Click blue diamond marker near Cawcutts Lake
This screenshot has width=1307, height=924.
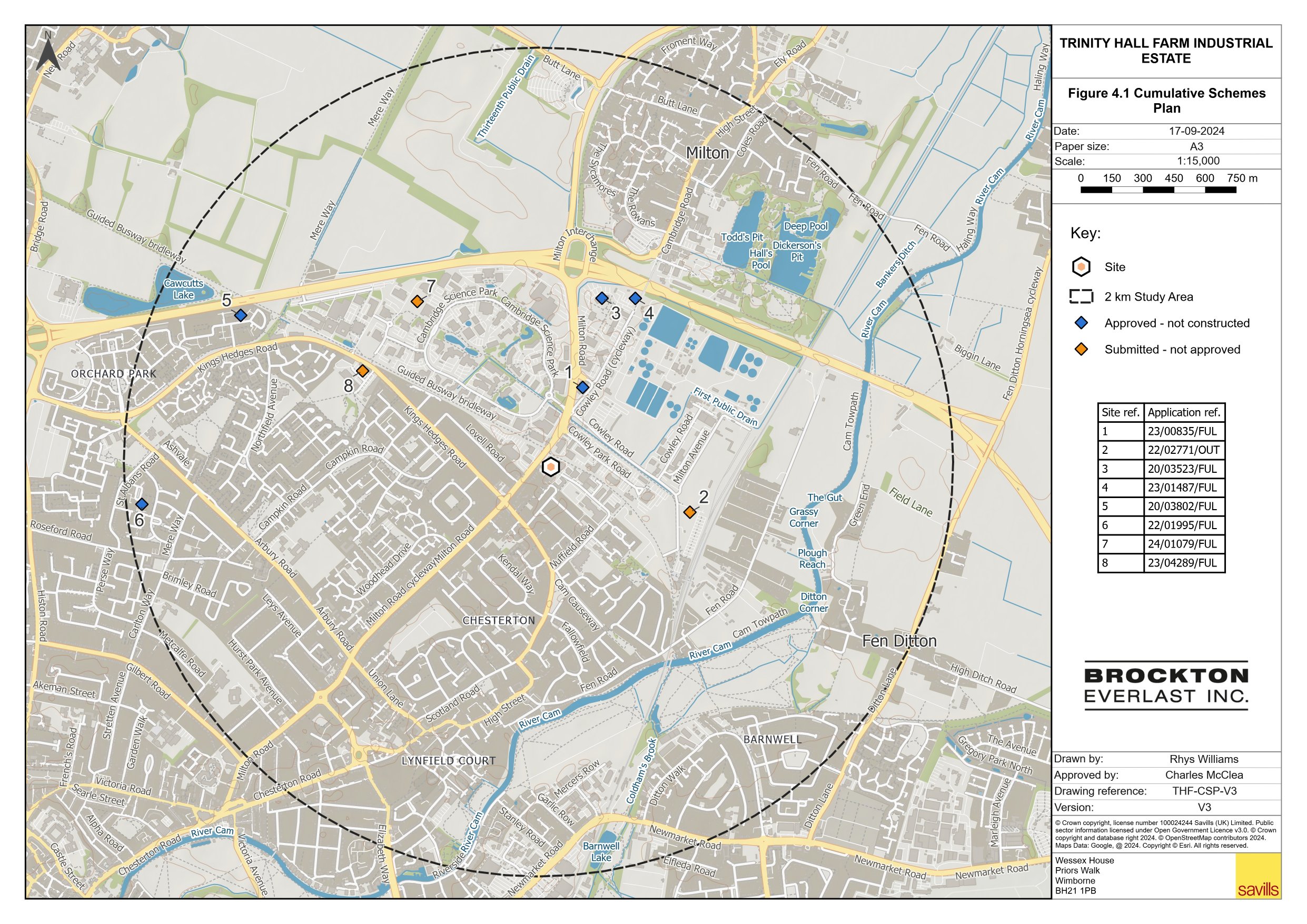241,315
